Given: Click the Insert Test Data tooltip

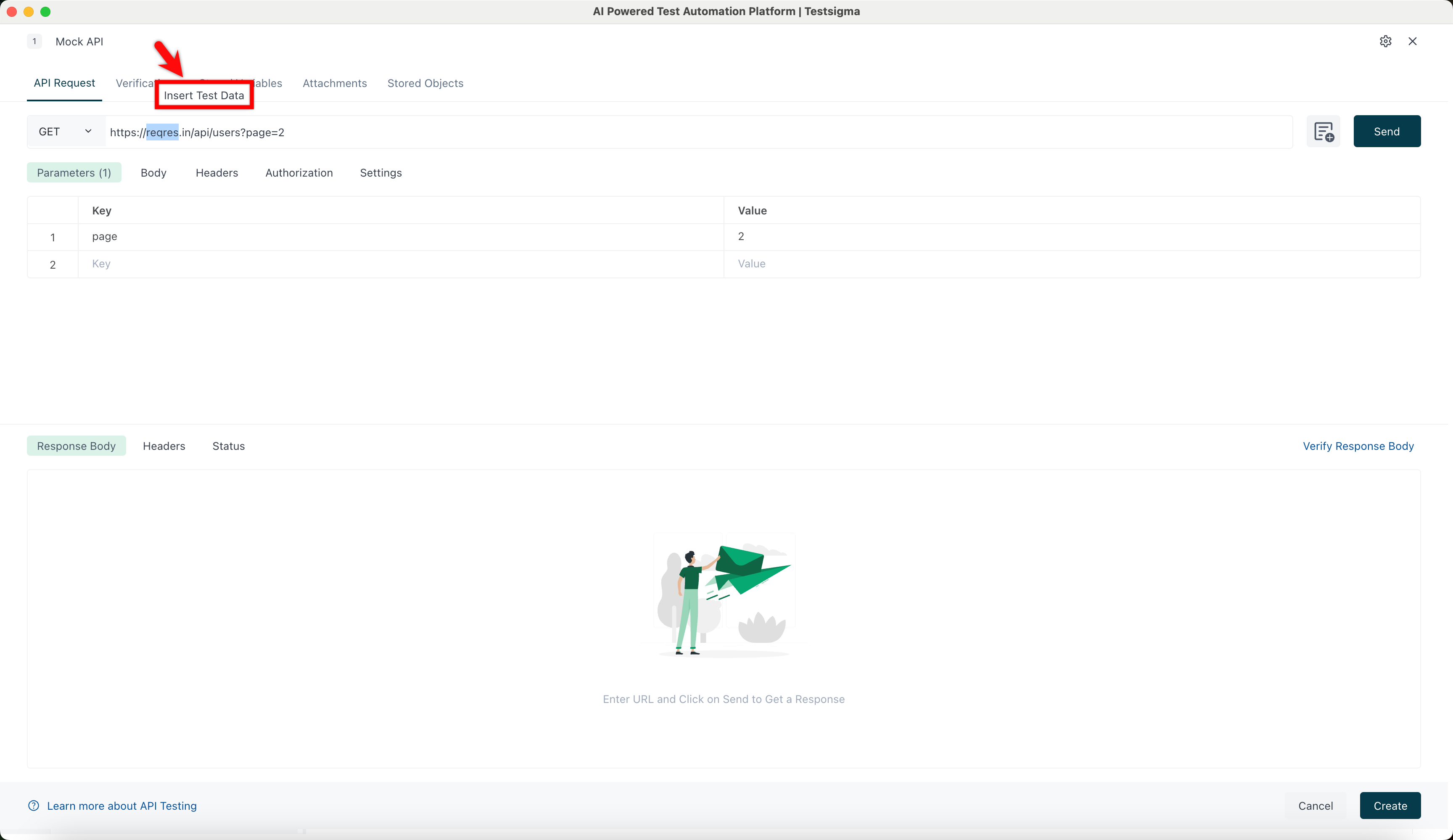Looking at the screenshot, I should [204, 95].
